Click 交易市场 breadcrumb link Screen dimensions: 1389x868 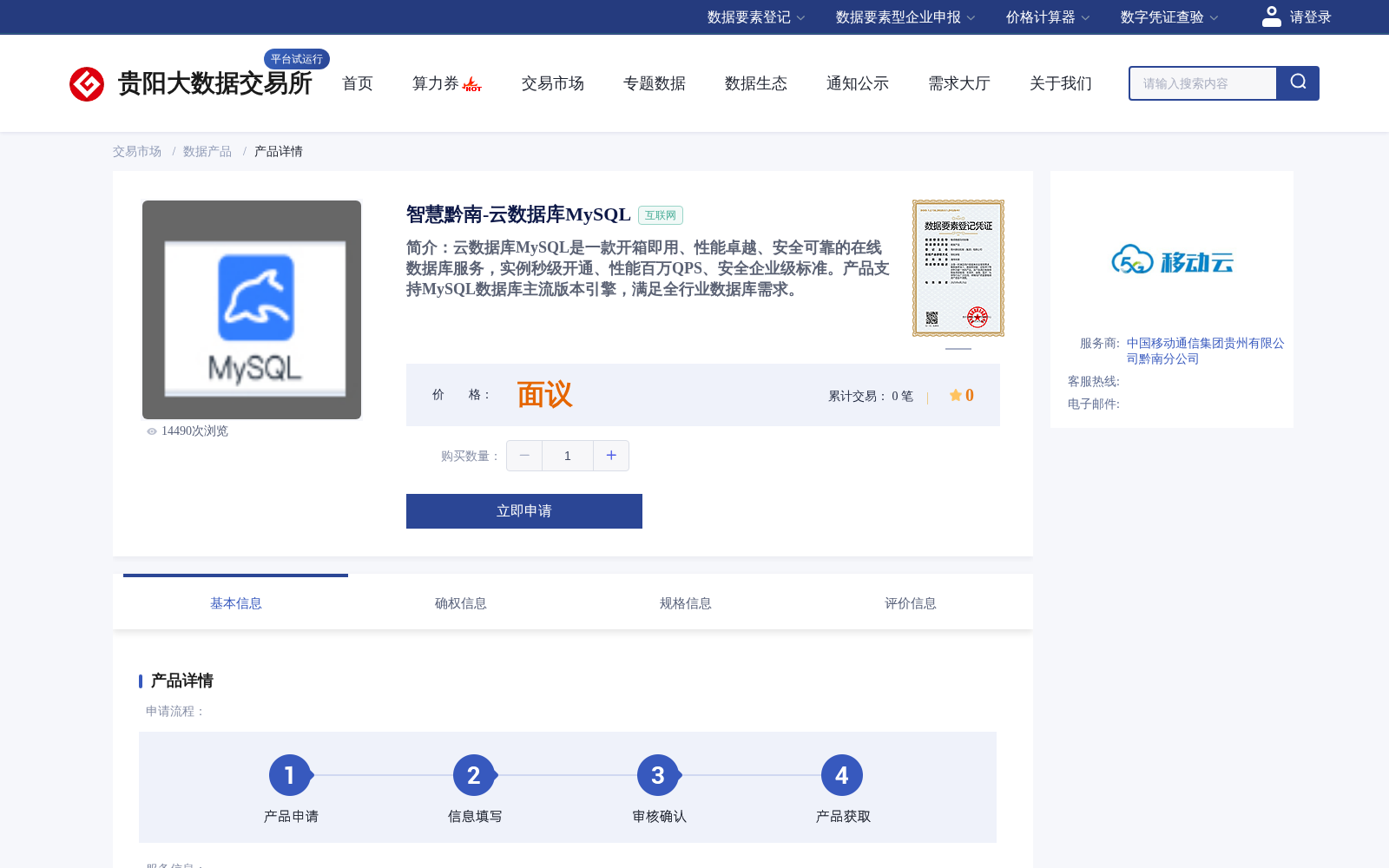click(137, 151)
